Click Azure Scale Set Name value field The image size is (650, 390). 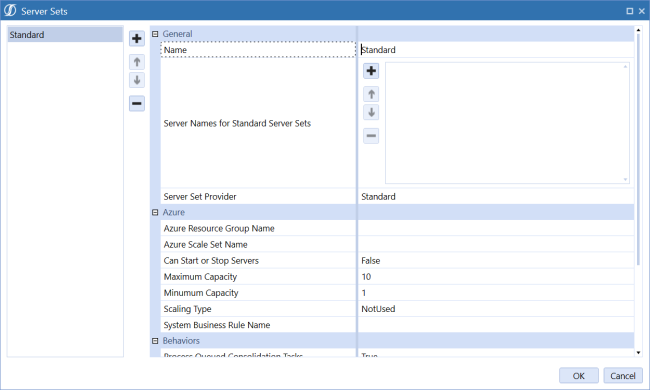496,245
